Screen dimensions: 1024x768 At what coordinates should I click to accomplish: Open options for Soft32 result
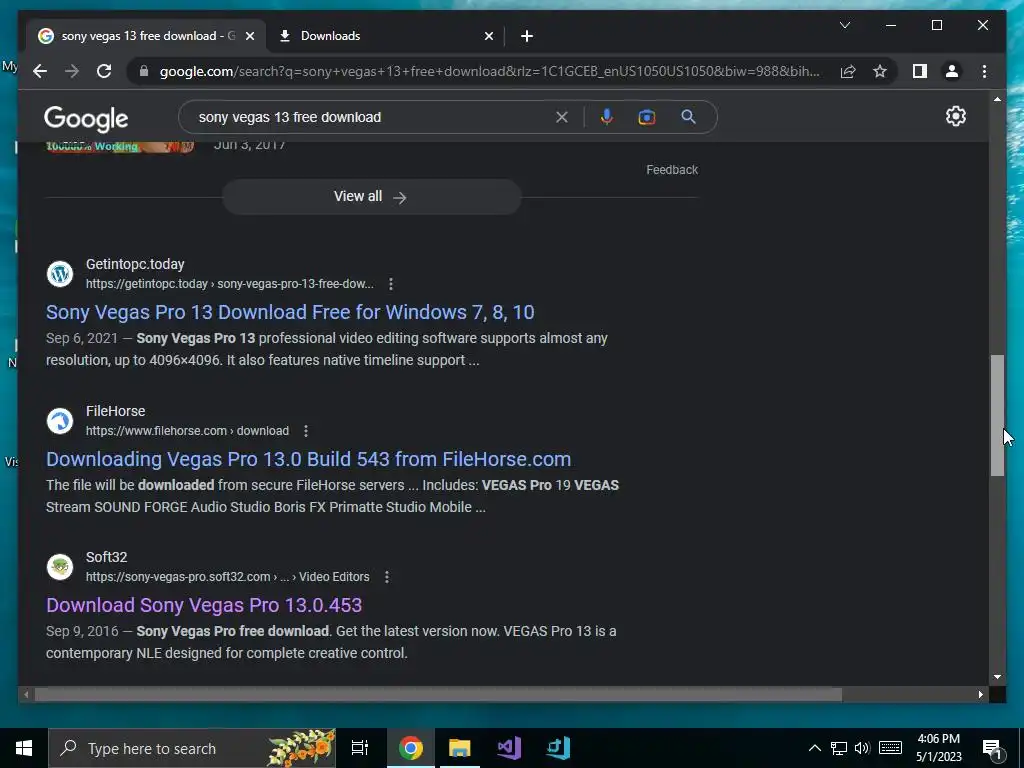[387, 577]
